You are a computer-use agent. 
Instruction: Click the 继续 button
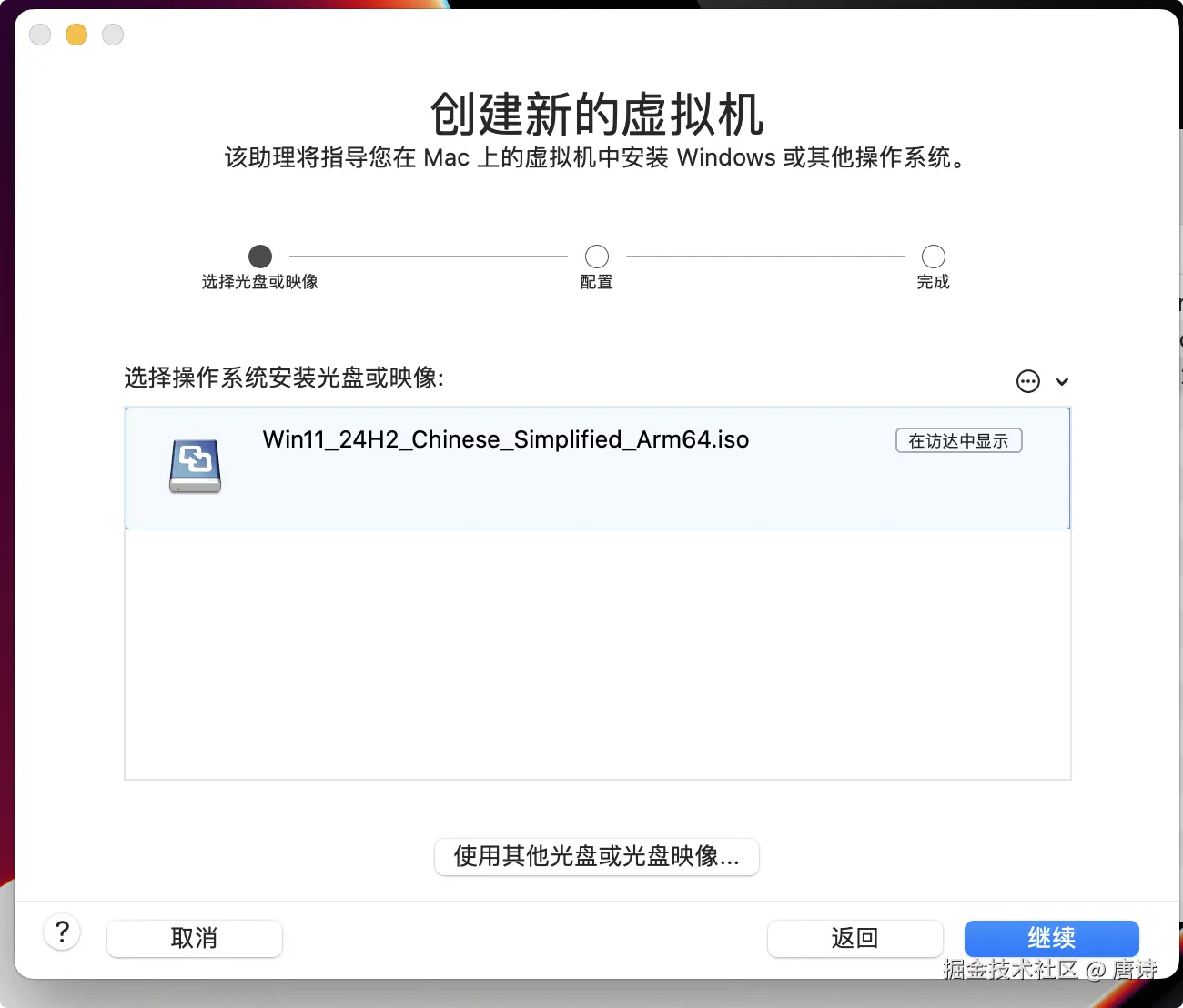(x=1052, y=938)
